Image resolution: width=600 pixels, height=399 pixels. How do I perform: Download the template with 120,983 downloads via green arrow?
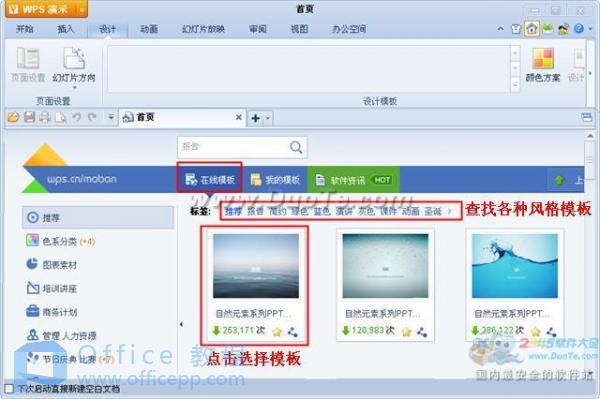pos(346,330)
